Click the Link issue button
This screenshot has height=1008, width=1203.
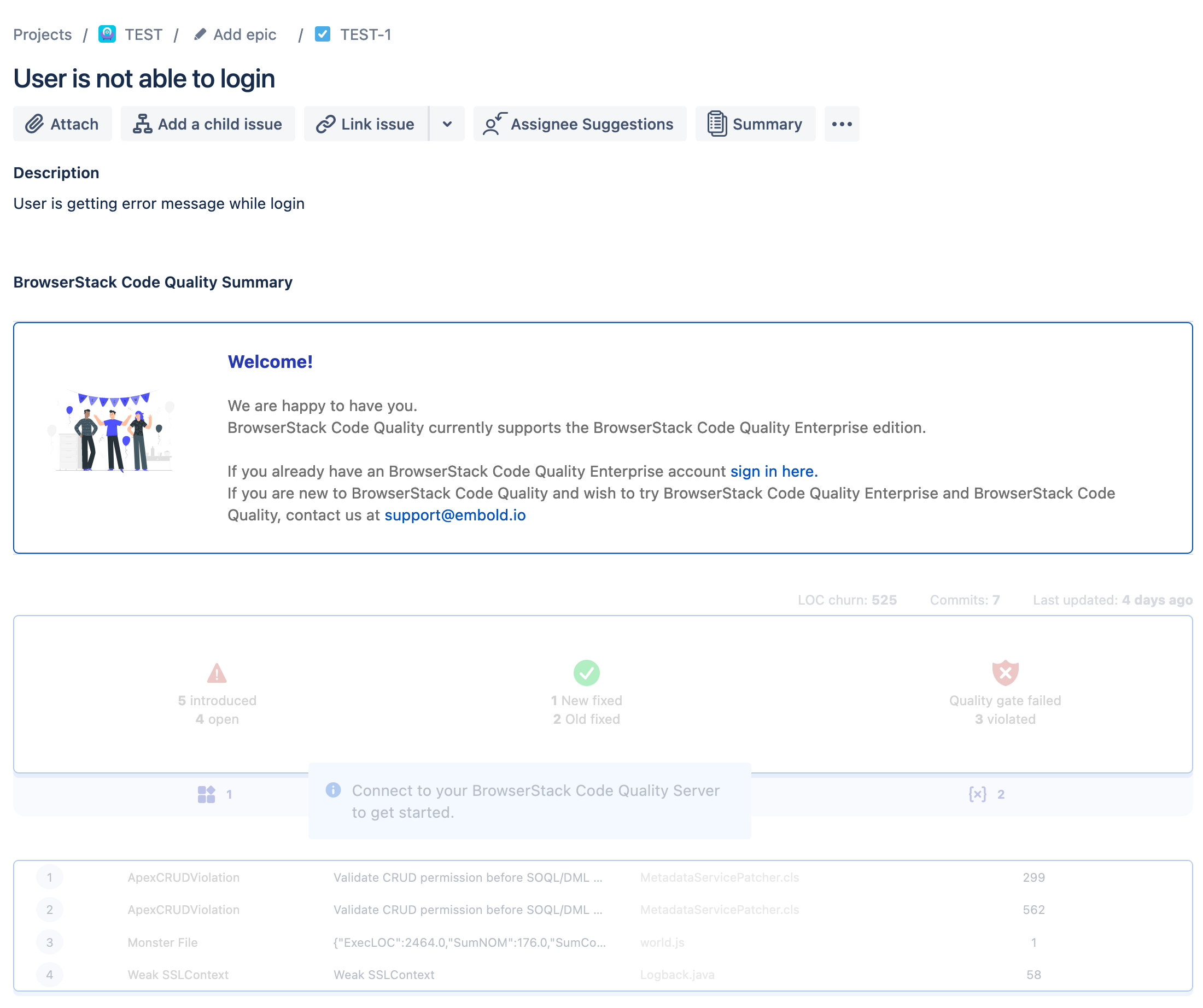[x=366, y=124]
